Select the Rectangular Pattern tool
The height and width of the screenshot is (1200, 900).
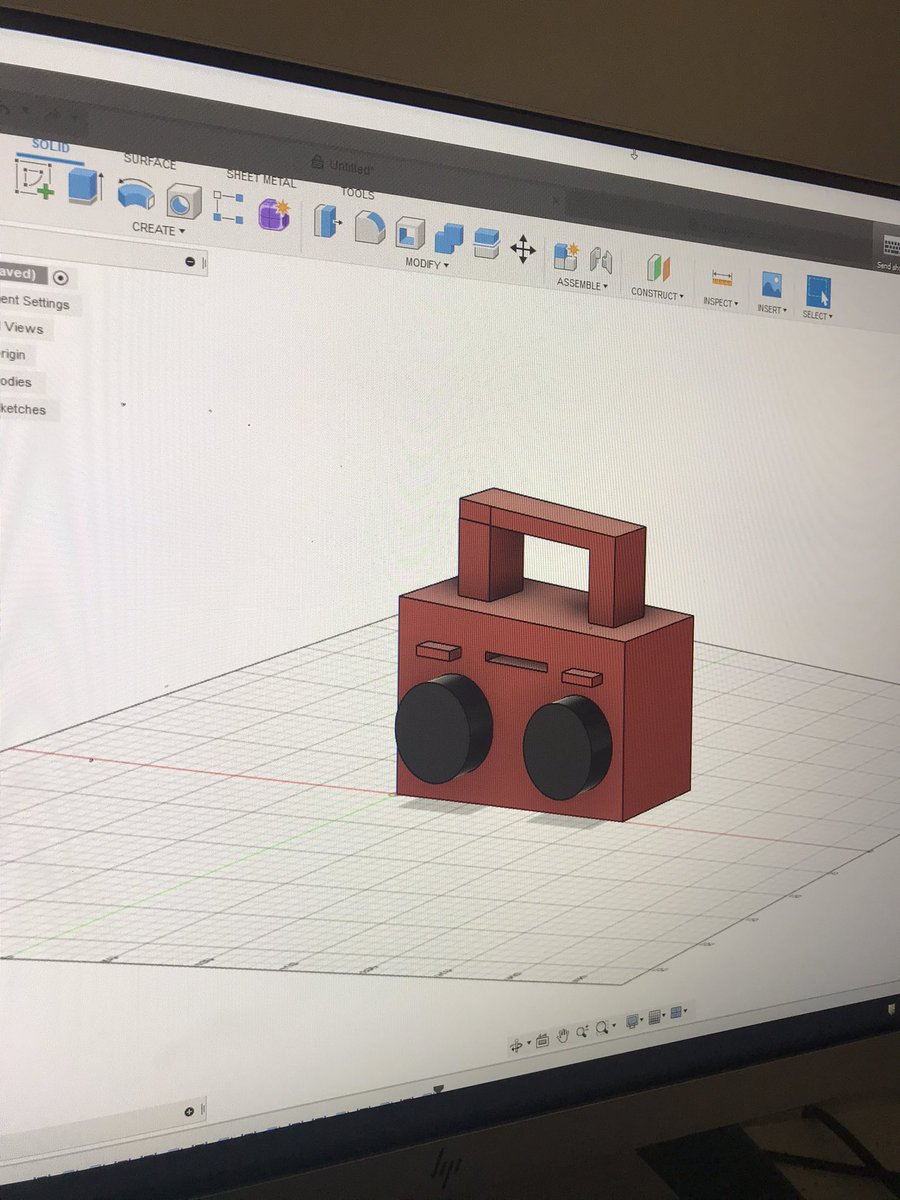click(x=229, y=207)
